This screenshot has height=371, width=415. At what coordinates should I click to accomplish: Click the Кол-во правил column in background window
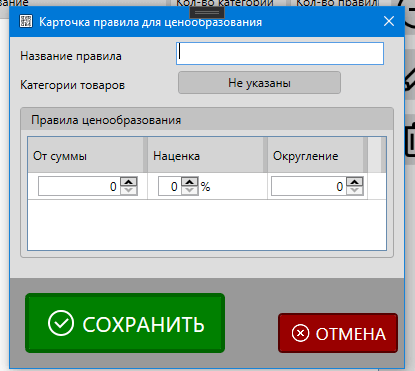(x=337, y=3)
